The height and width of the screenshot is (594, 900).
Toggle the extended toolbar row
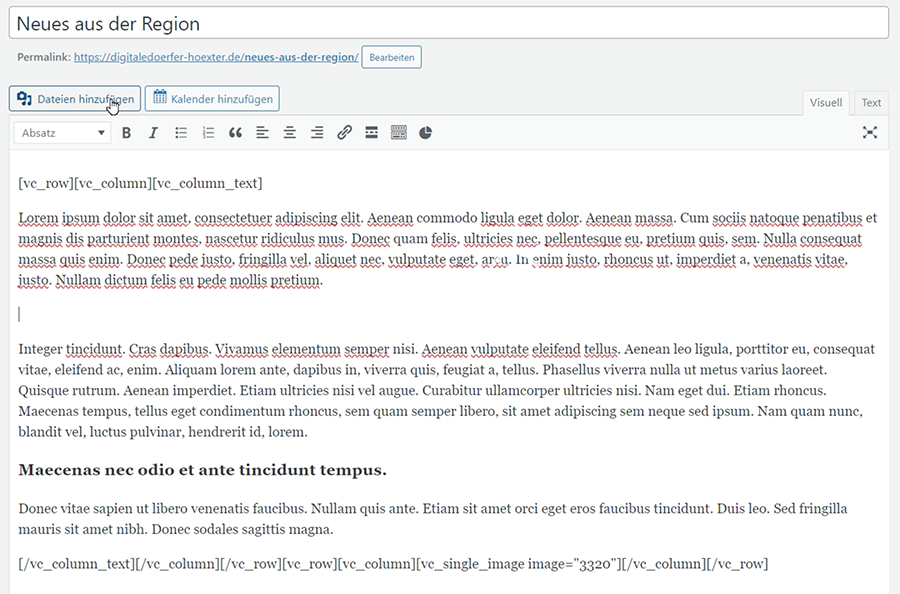(x=398, y=133)
